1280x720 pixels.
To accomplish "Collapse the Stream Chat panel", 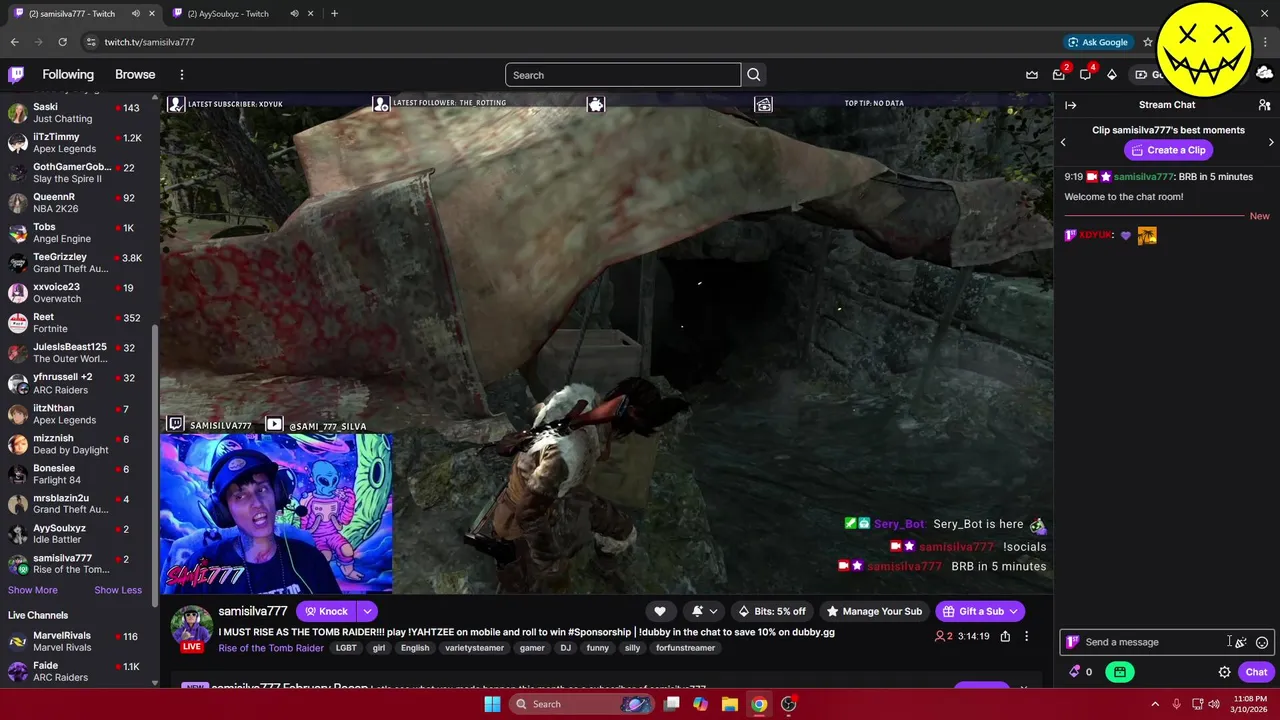I will coord(1070,105).
